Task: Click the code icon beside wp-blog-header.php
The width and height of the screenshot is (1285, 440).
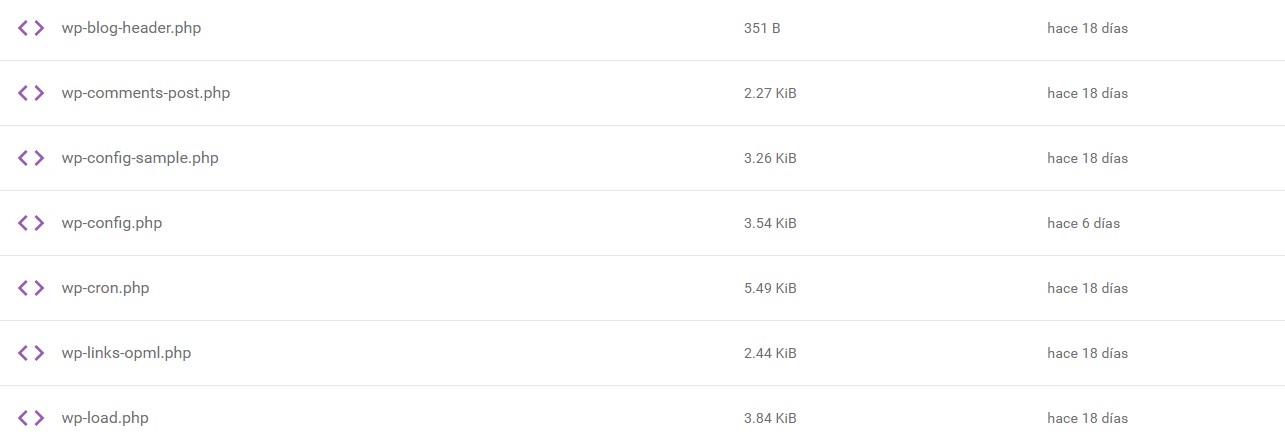Action: coord(31,28)
